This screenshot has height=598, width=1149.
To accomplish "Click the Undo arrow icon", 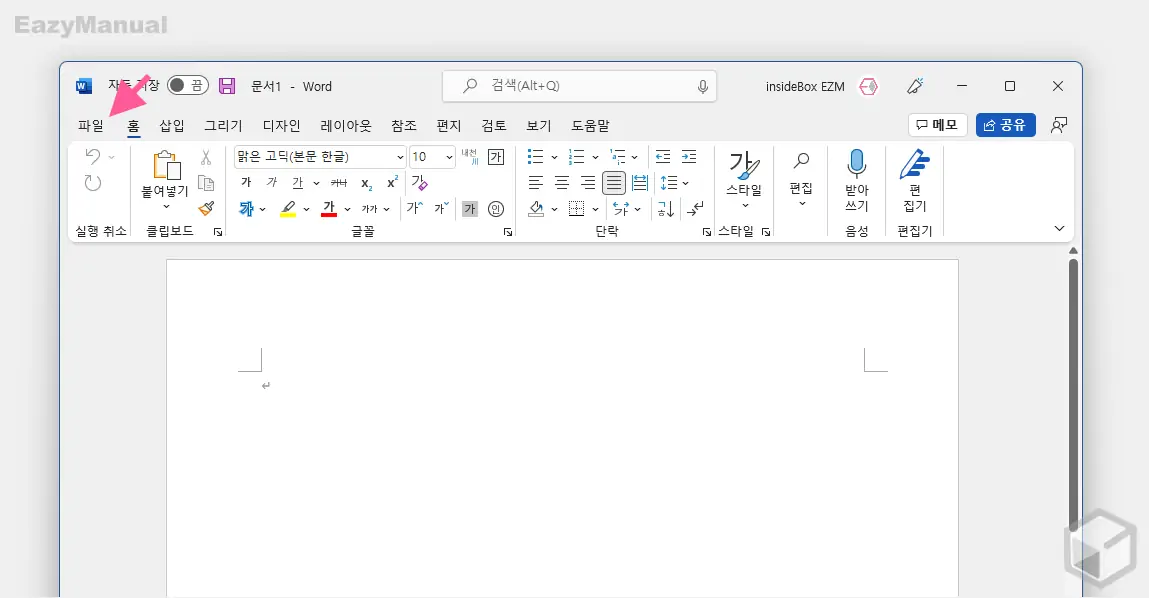I will tap(92, 156).
